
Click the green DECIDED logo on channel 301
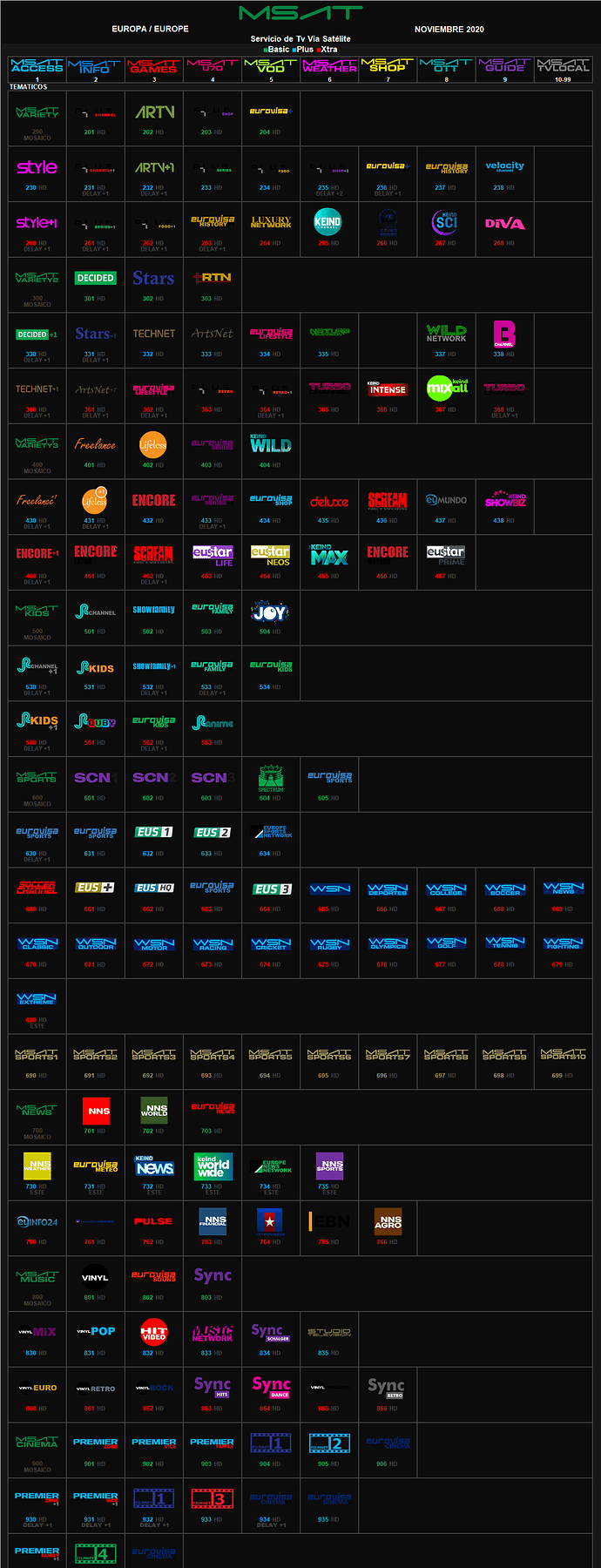click(x=96, y=278)
